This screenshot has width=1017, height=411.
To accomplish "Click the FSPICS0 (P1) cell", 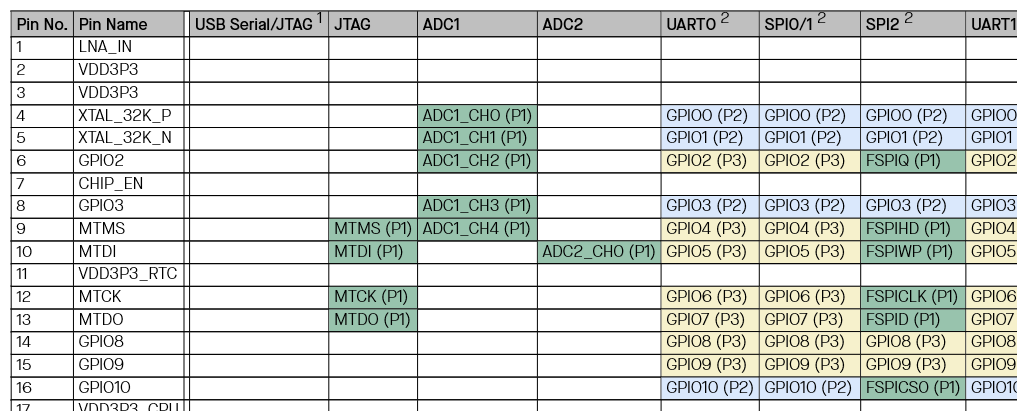I will pyautogui.click(x=912, y=388).
